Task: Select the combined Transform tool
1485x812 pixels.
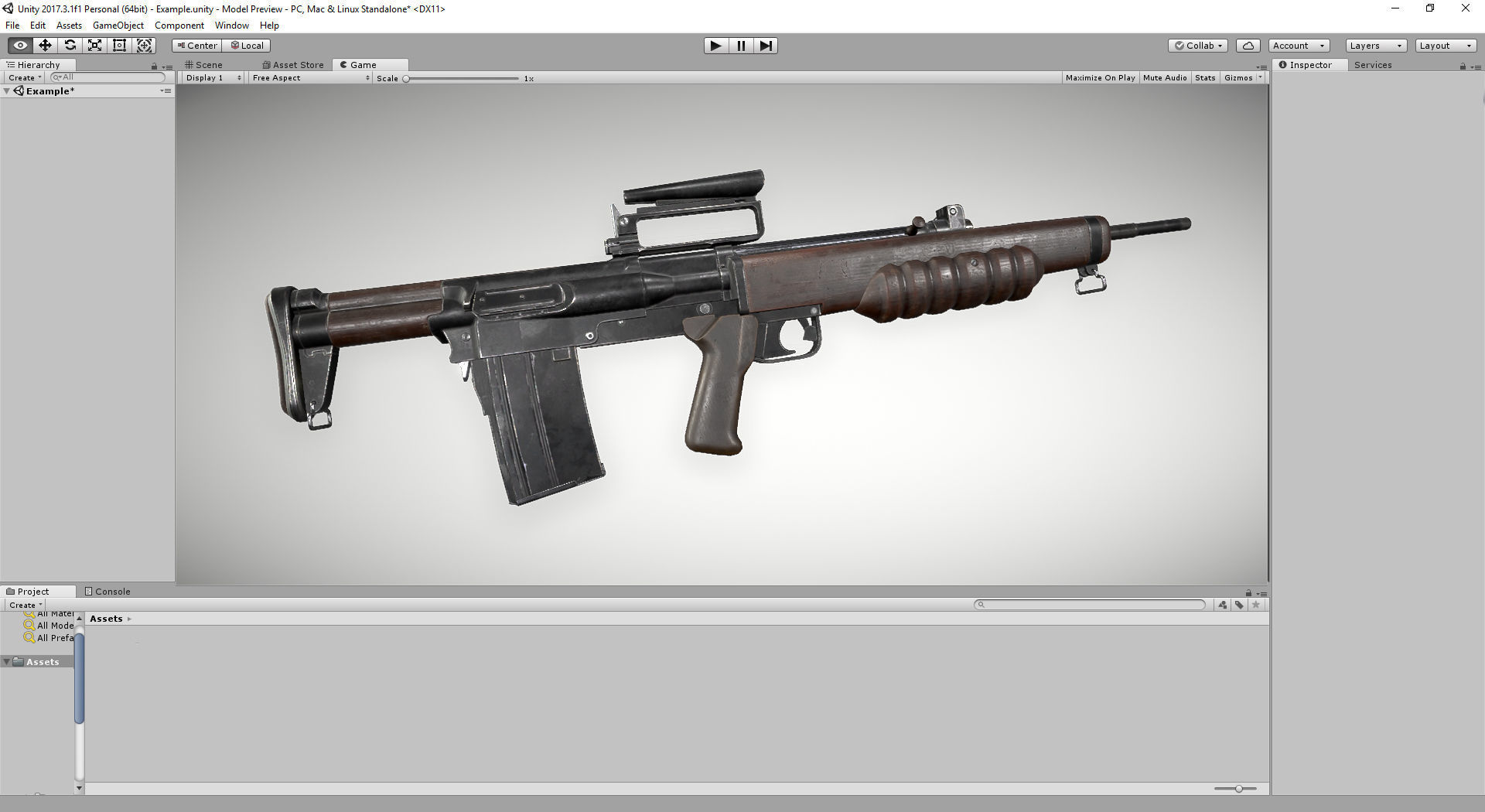Action: point(144,46)
